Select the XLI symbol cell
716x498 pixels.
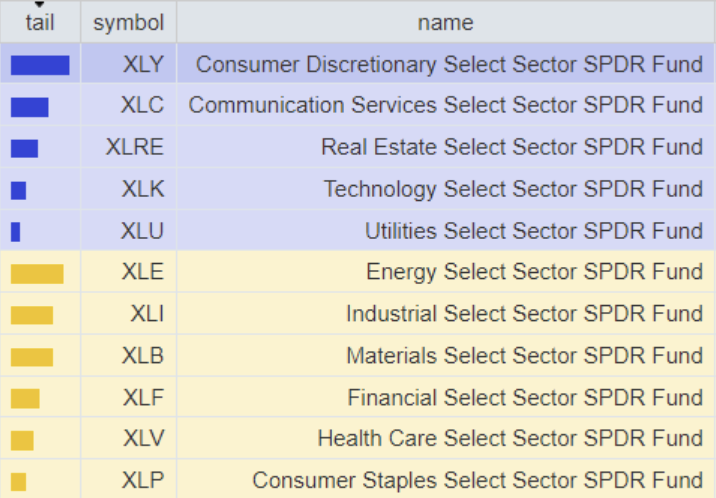point(147,314)
